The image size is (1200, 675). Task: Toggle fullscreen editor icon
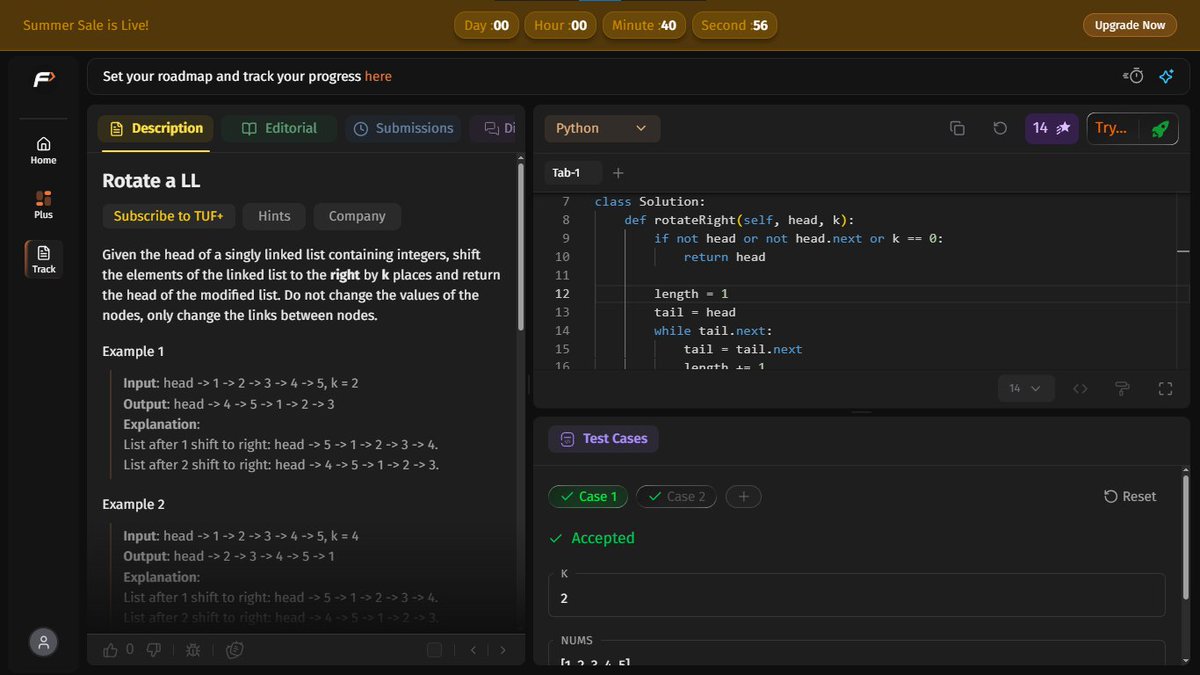(1165, 389)
